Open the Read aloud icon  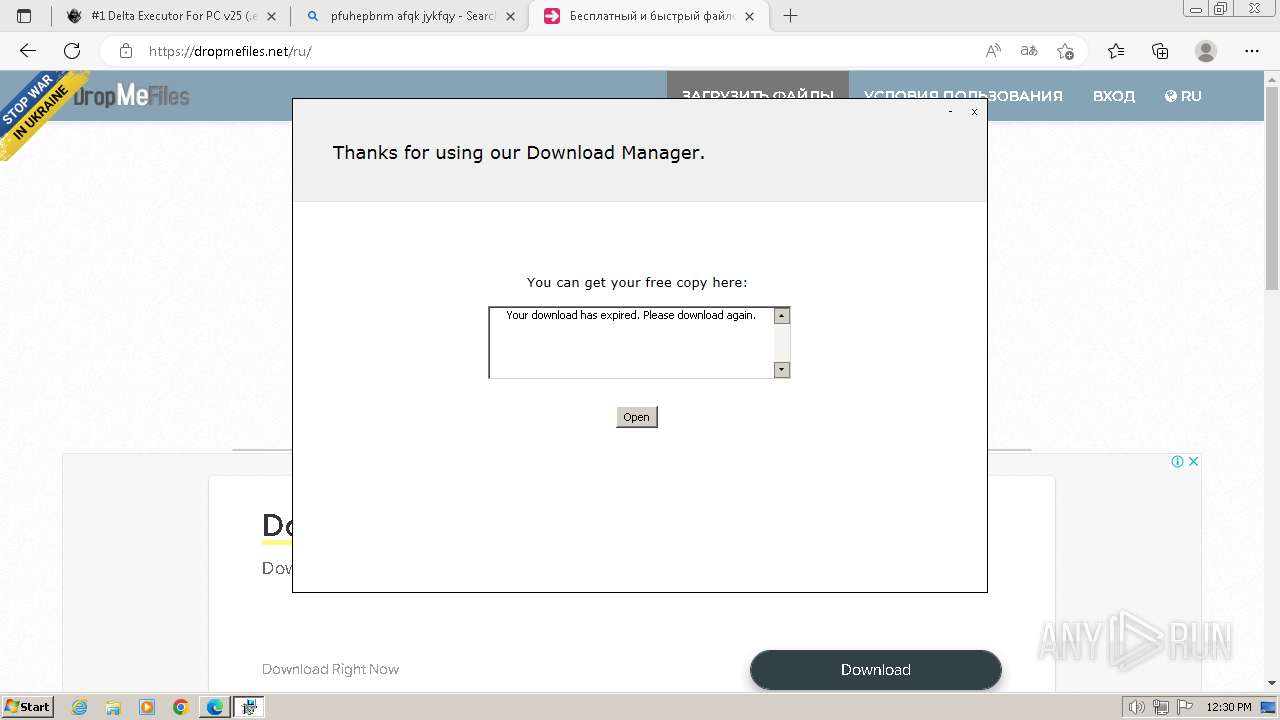tap(993, 51)
